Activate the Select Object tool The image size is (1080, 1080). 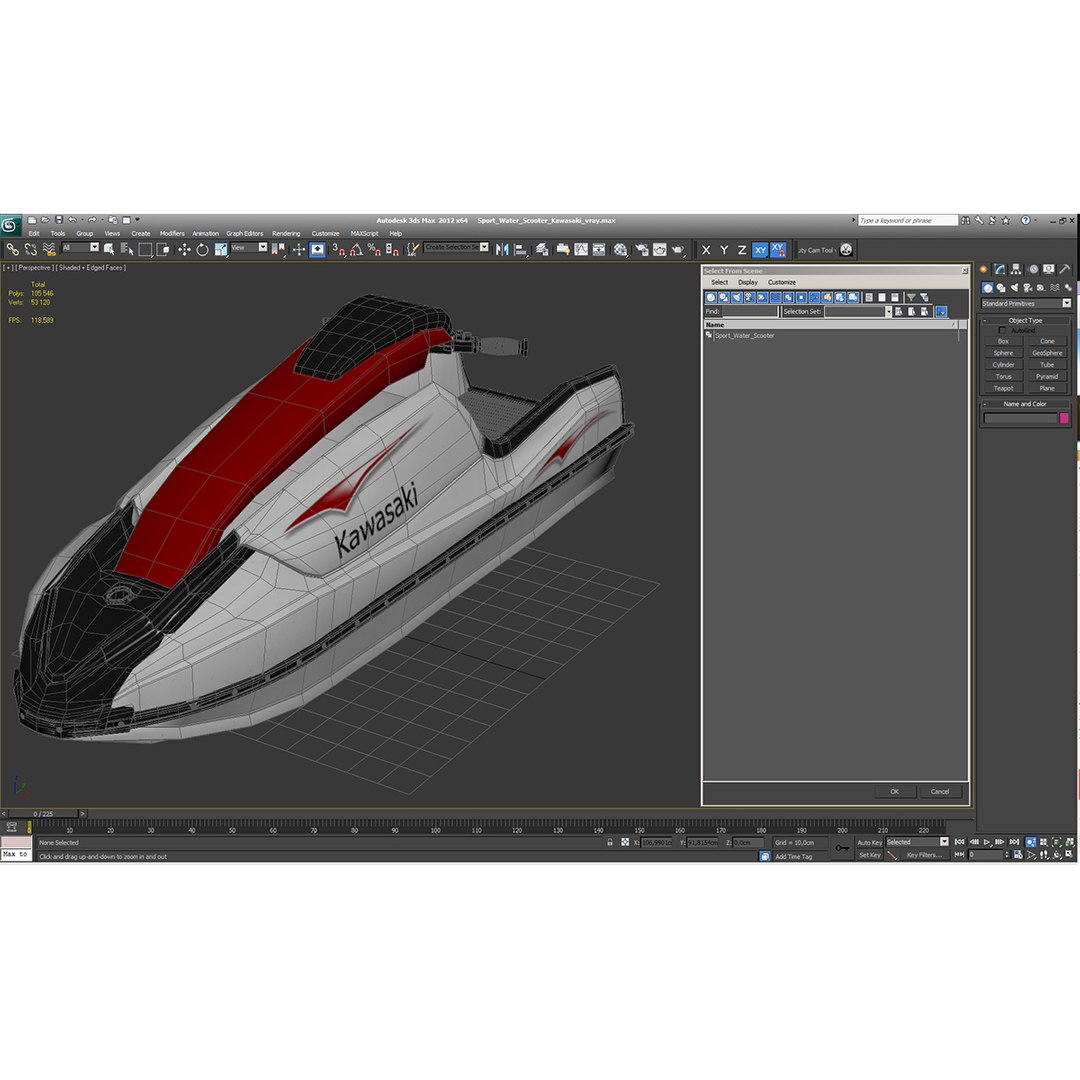pos(109,249)
